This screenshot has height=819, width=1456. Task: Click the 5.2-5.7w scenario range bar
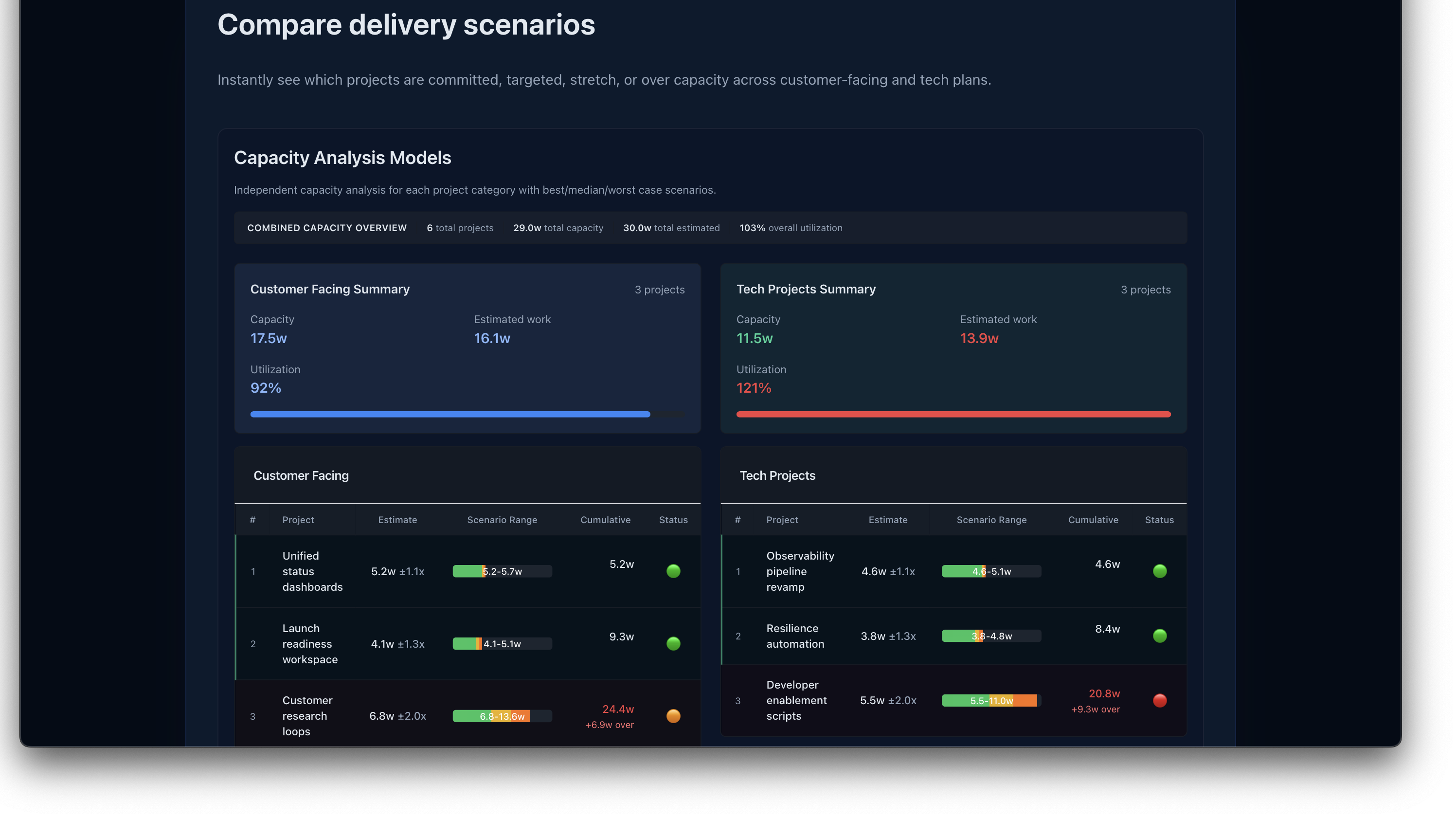coord(502,571)
